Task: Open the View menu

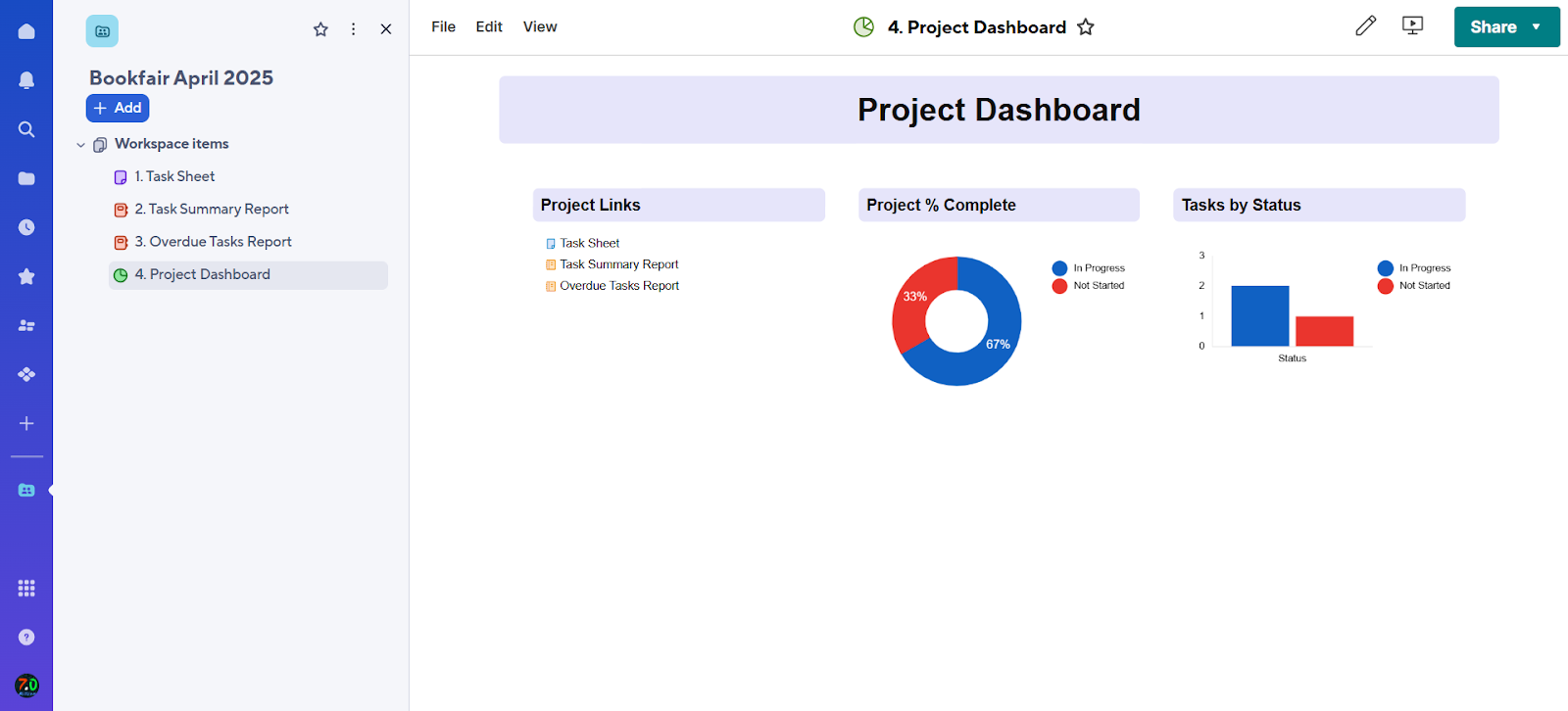Action: [540, 27]
